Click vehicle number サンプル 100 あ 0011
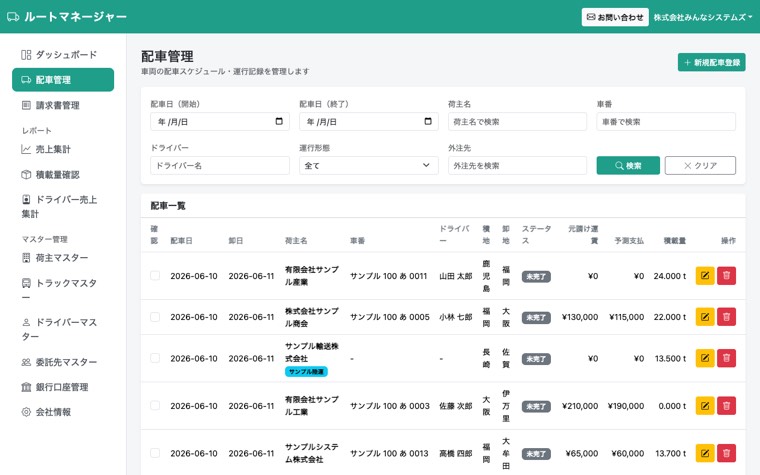Image resolution: width=760 pixels, height=475 pixels. [x=389, y=276]
